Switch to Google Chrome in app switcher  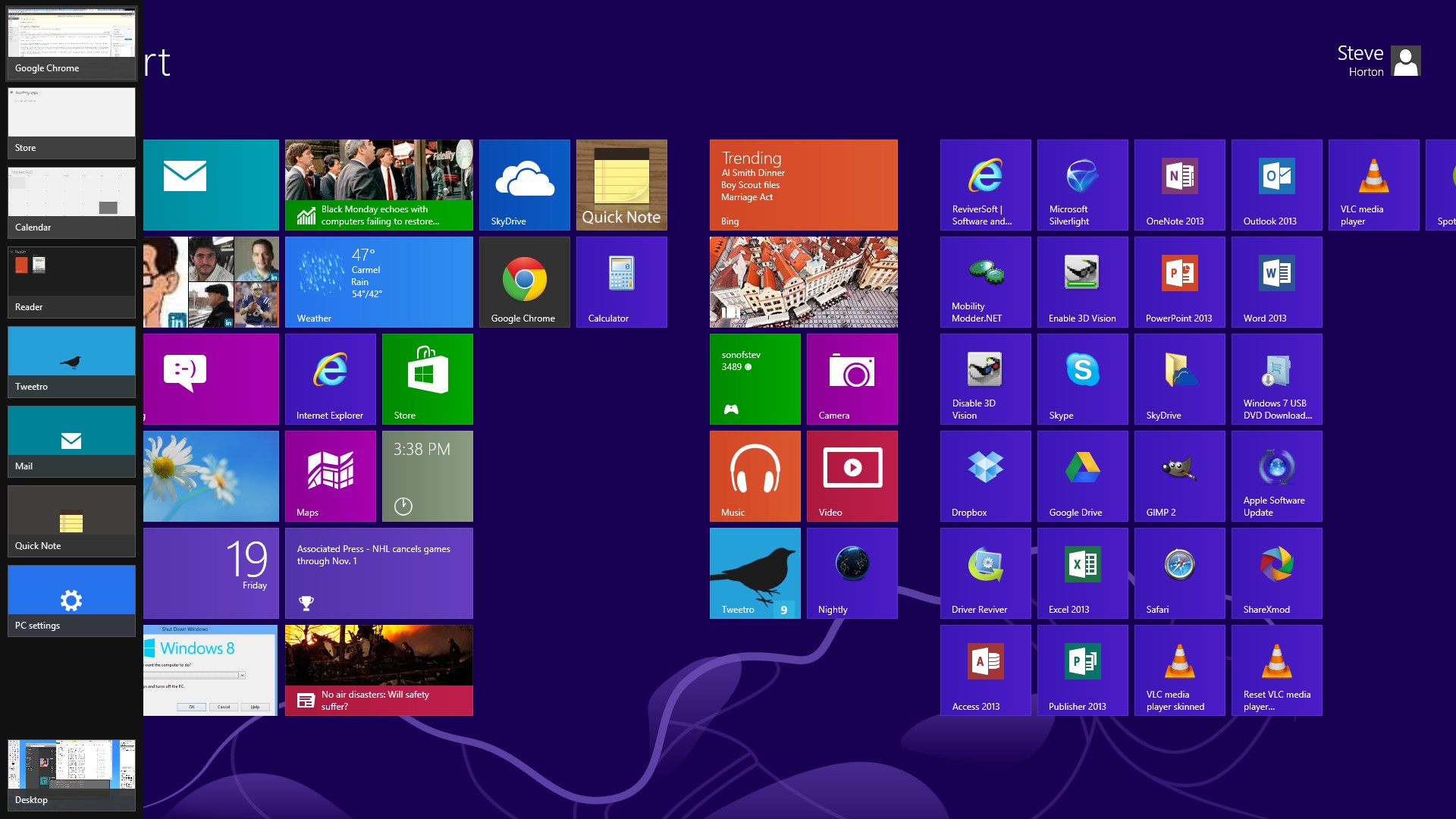[x=71, y=43]
